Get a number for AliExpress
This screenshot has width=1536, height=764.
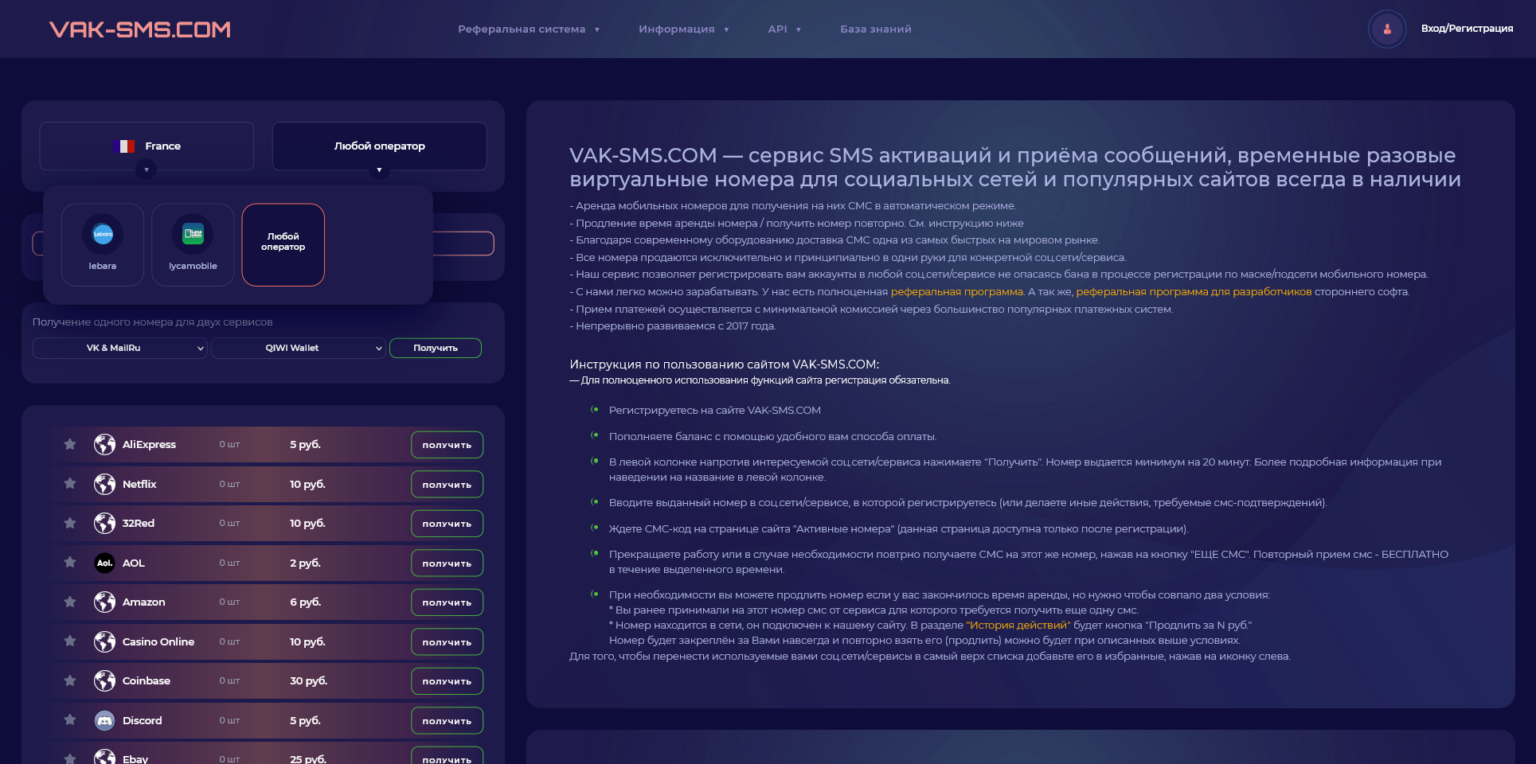point(447,445)
